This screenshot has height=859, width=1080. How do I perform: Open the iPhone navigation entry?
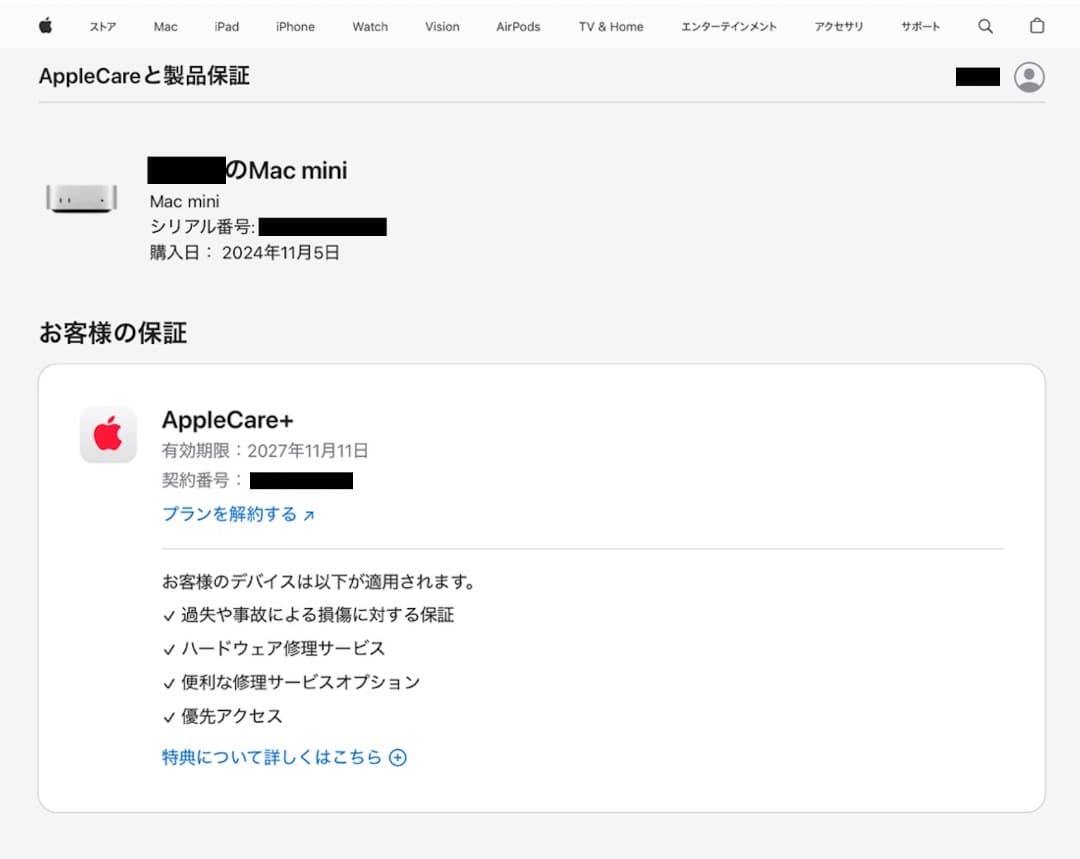295,27
